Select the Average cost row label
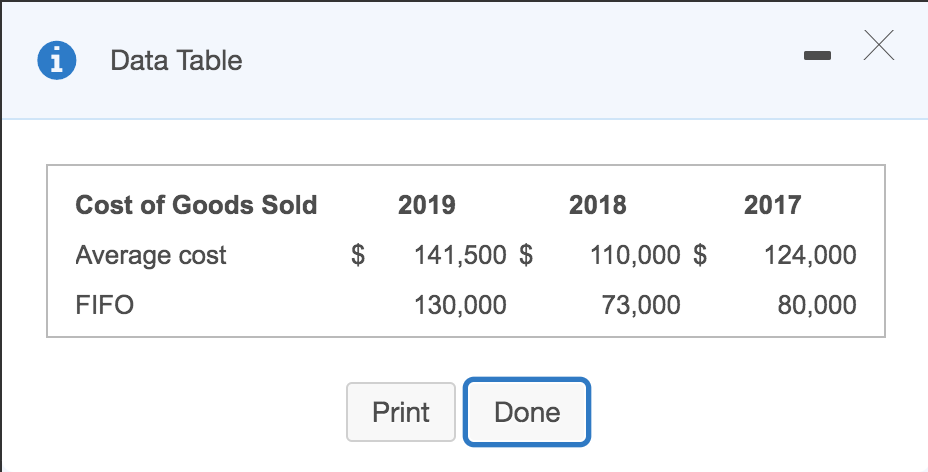This screenshot has width=928, height=472. 151,255
